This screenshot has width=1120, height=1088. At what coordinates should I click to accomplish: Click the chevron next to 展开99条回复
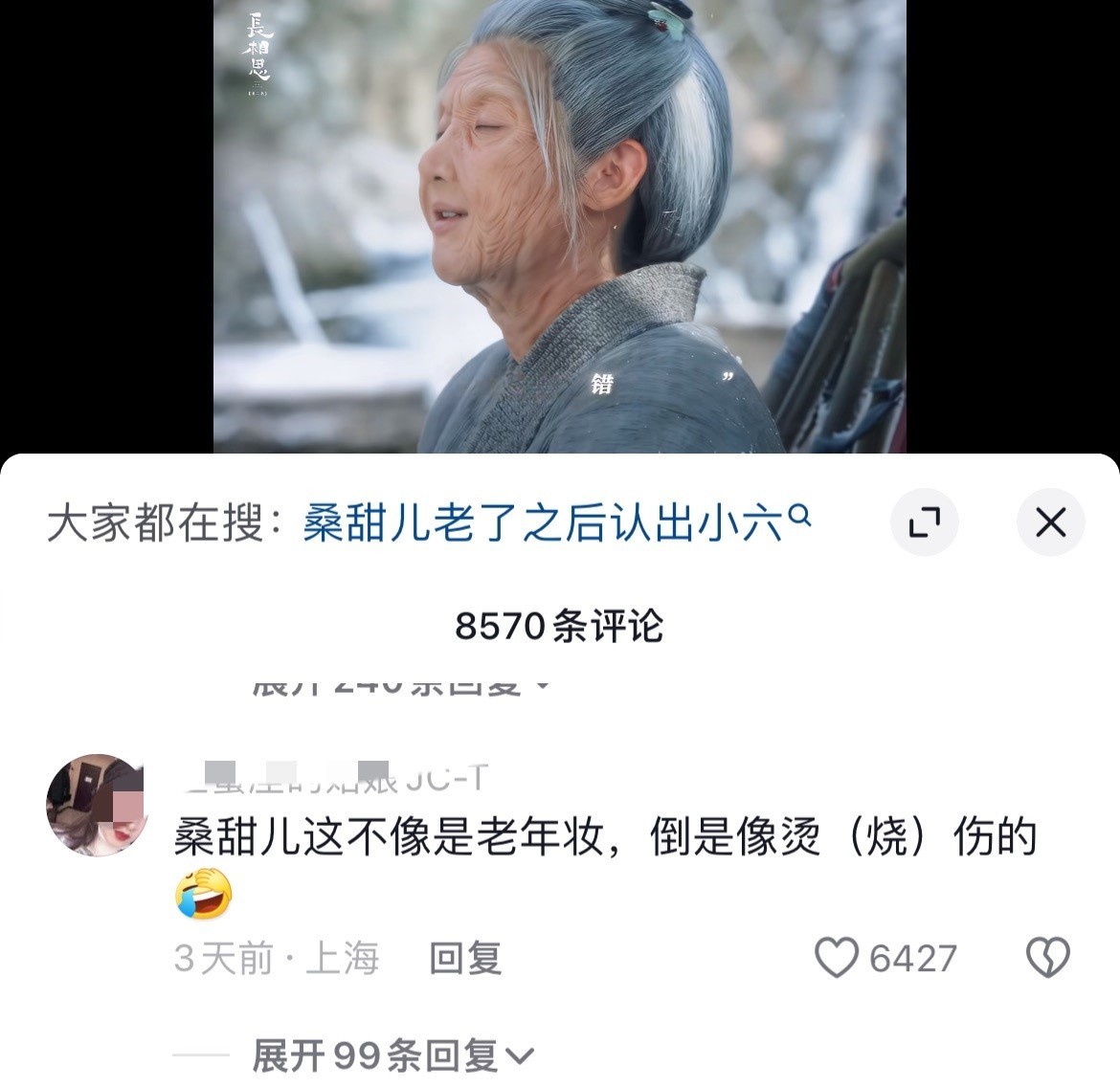[x=519, y=1055]
